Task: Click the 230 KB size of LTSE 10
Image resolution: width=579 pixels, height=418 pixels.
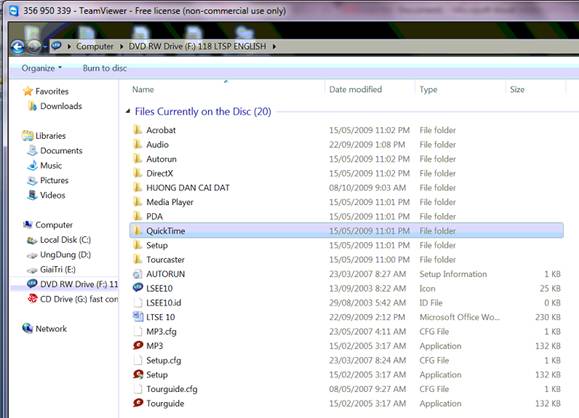Action: [x=548, y=317]
